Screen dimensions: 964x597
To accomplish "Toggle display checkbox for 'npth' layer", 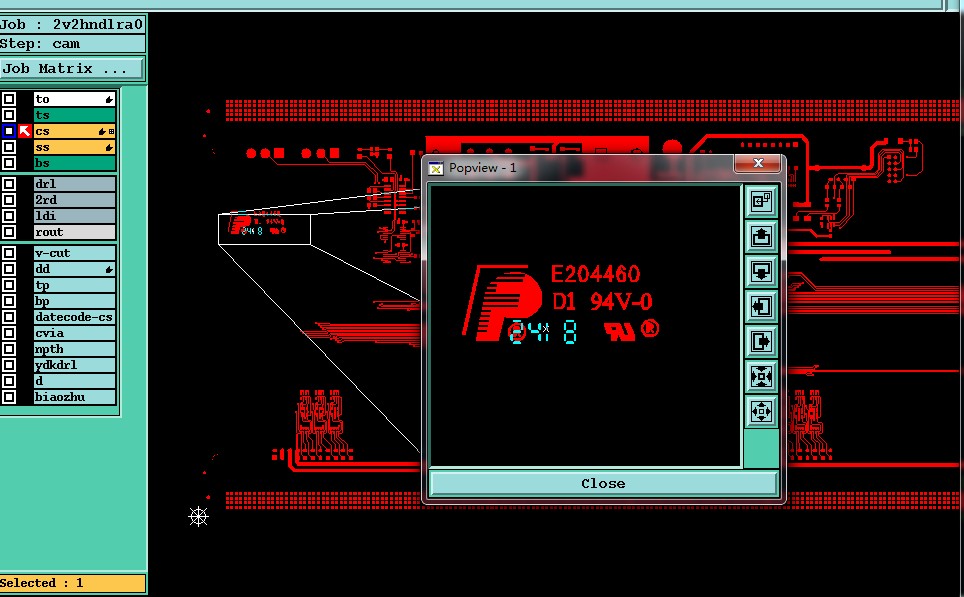I will click(x=9, y=349).
